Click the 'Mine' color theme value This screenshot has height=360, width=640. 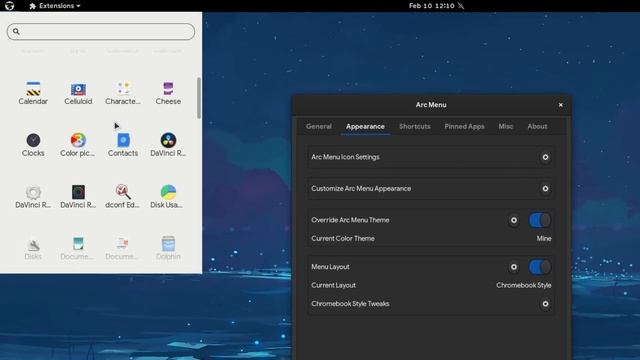544,239
